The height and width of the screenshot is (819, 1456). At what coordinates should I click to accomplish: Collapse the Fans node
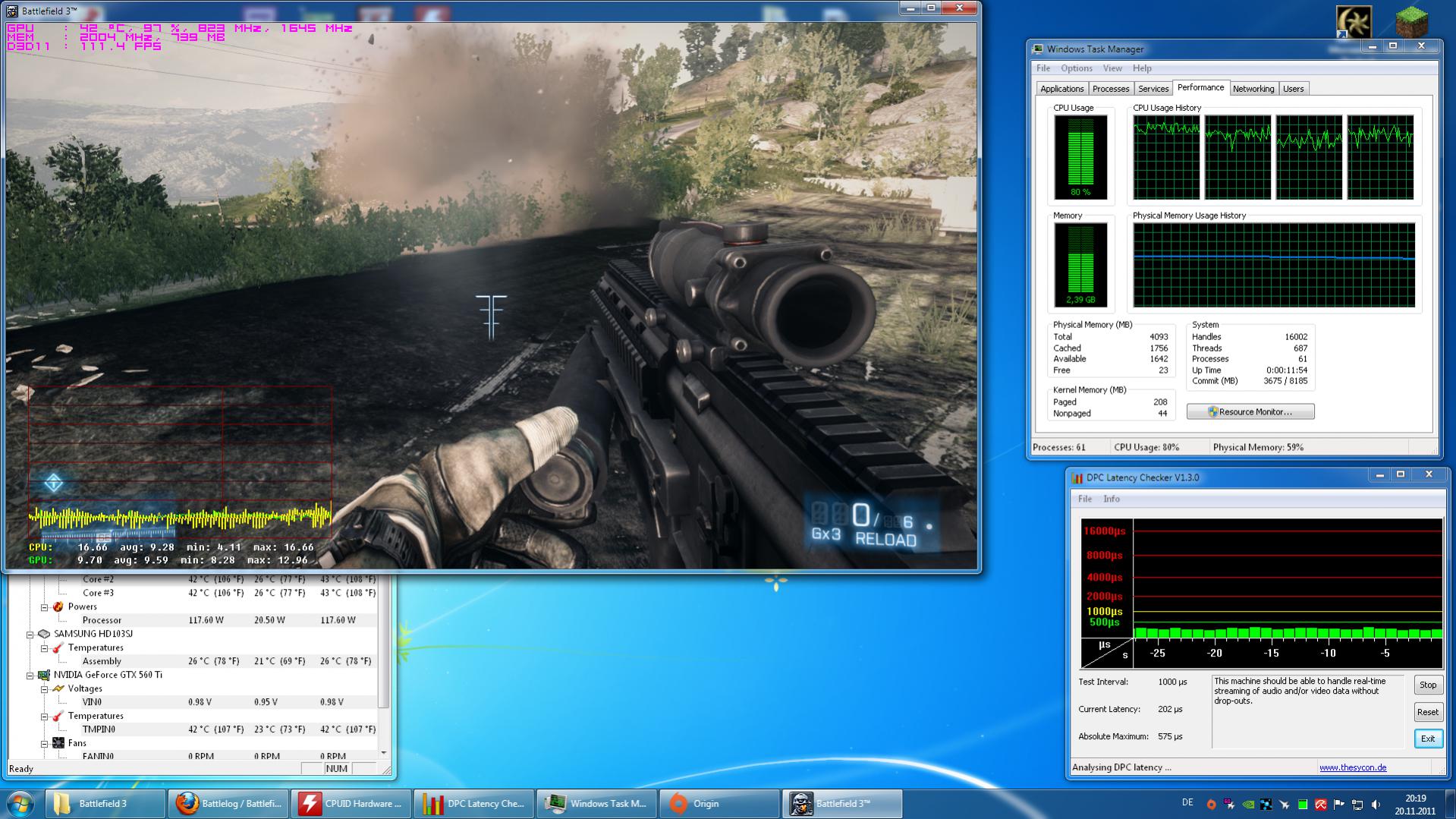click(x=45, y=744)
